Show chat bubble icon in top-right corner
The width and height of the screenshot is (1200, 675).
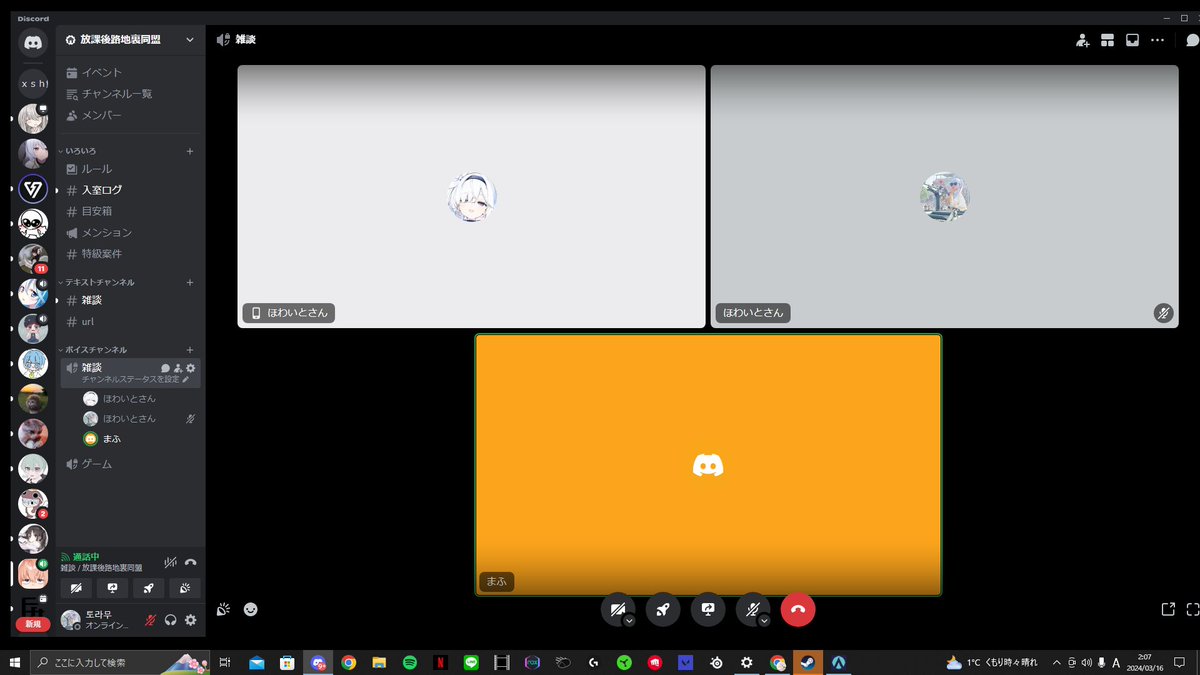click(1192, 40)
